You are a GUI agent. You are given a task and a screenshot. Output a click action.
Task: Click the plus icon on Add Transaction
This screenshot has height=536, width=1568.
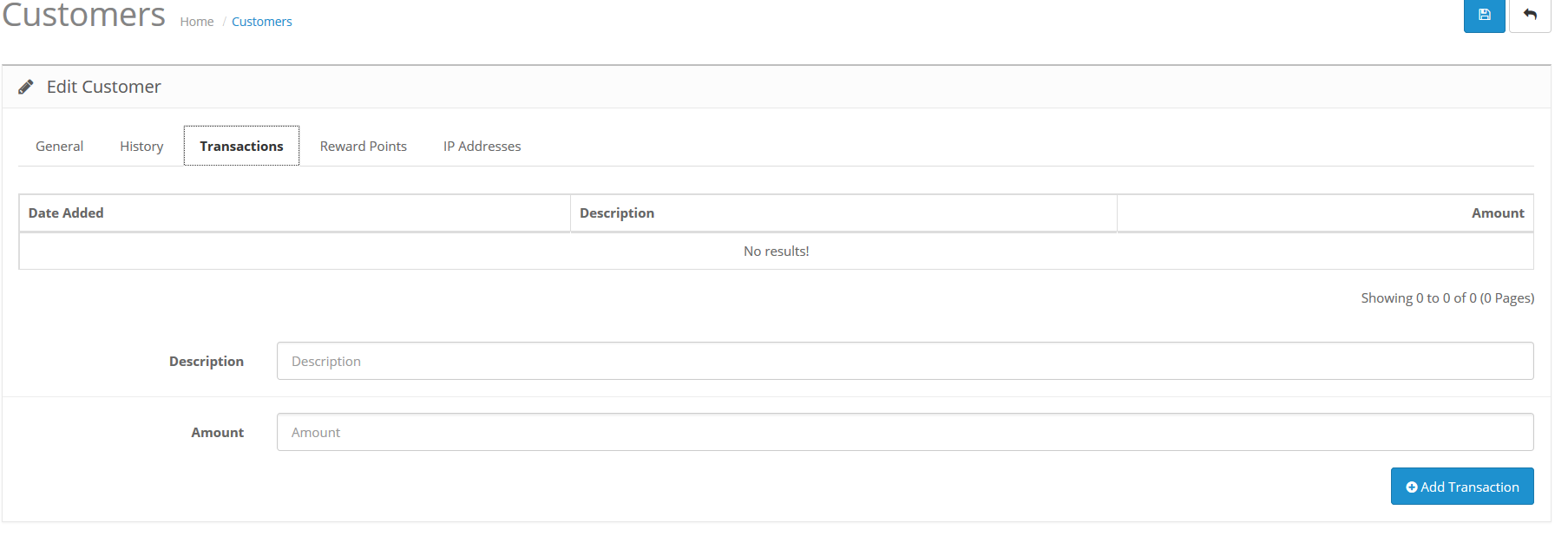click(x=1412, y=487)
